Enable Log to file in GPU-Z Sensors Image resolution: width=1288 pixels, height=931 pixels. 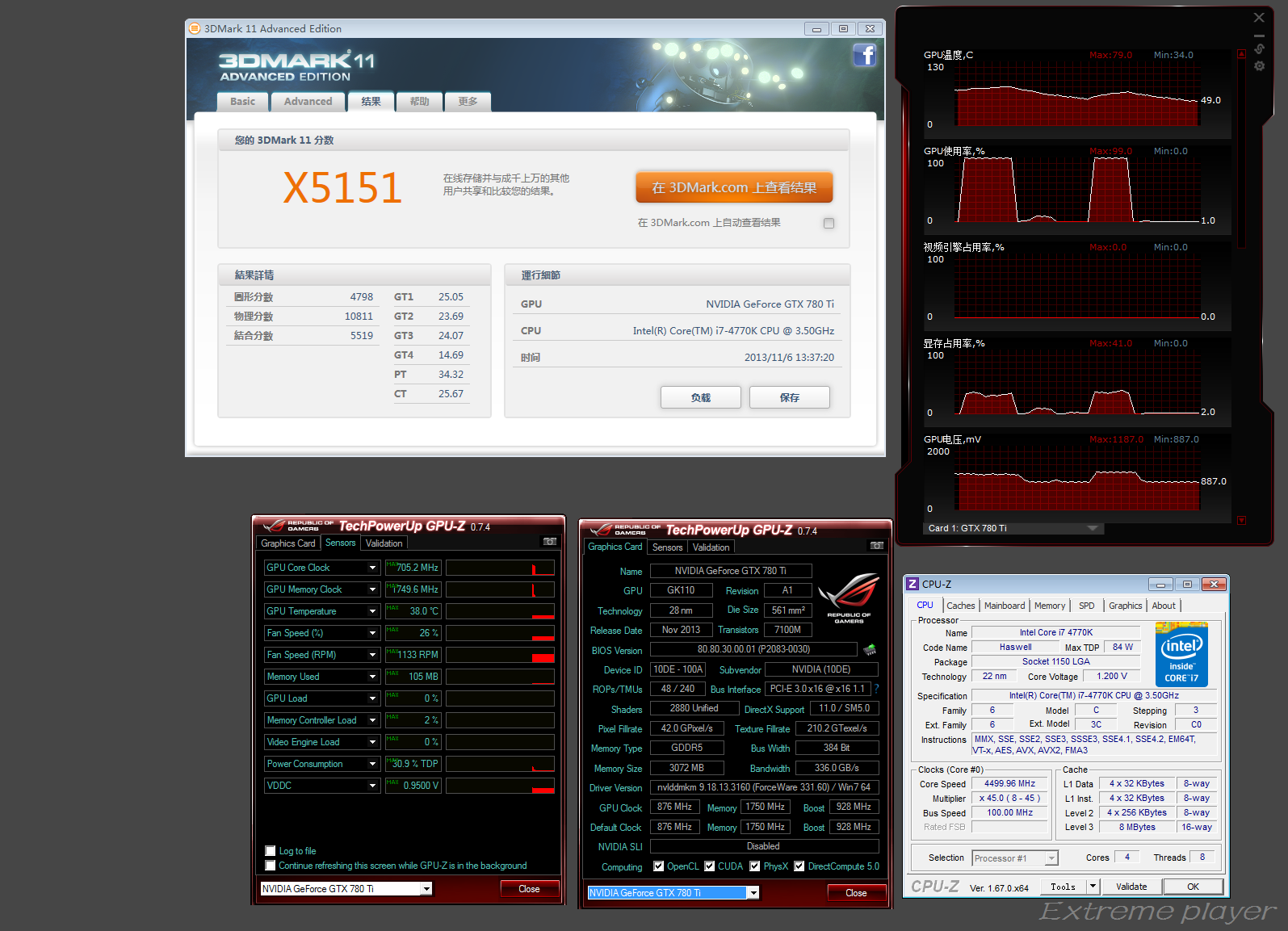(271, 850)
